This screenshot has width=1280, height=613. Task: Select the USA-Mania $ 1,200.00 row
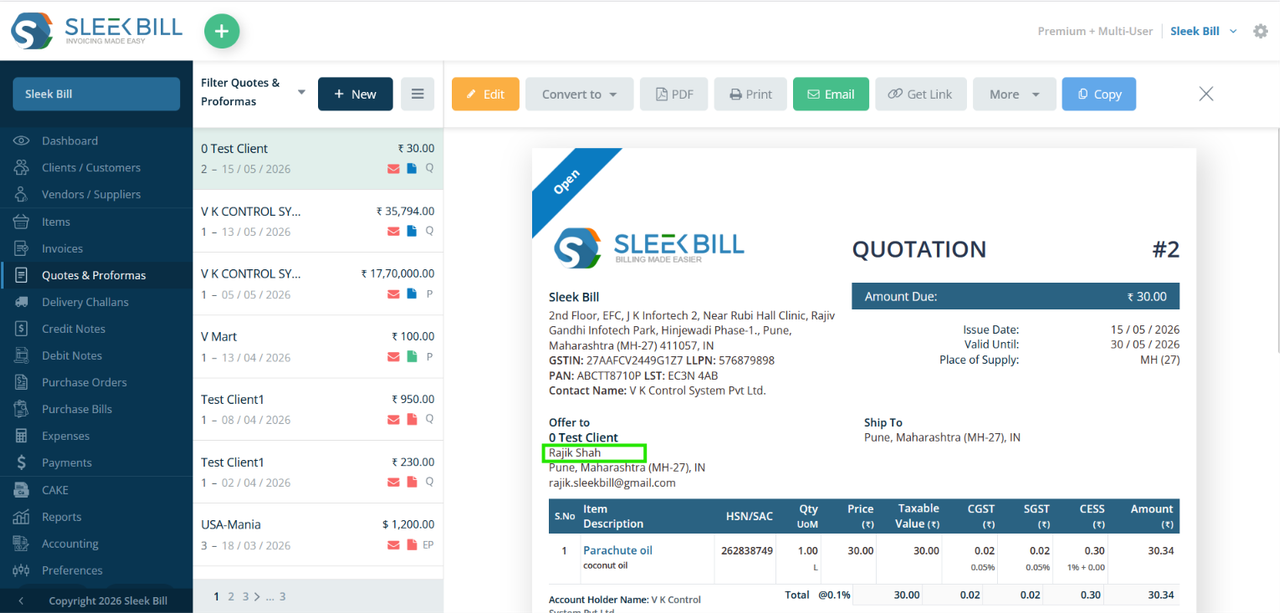318,534
